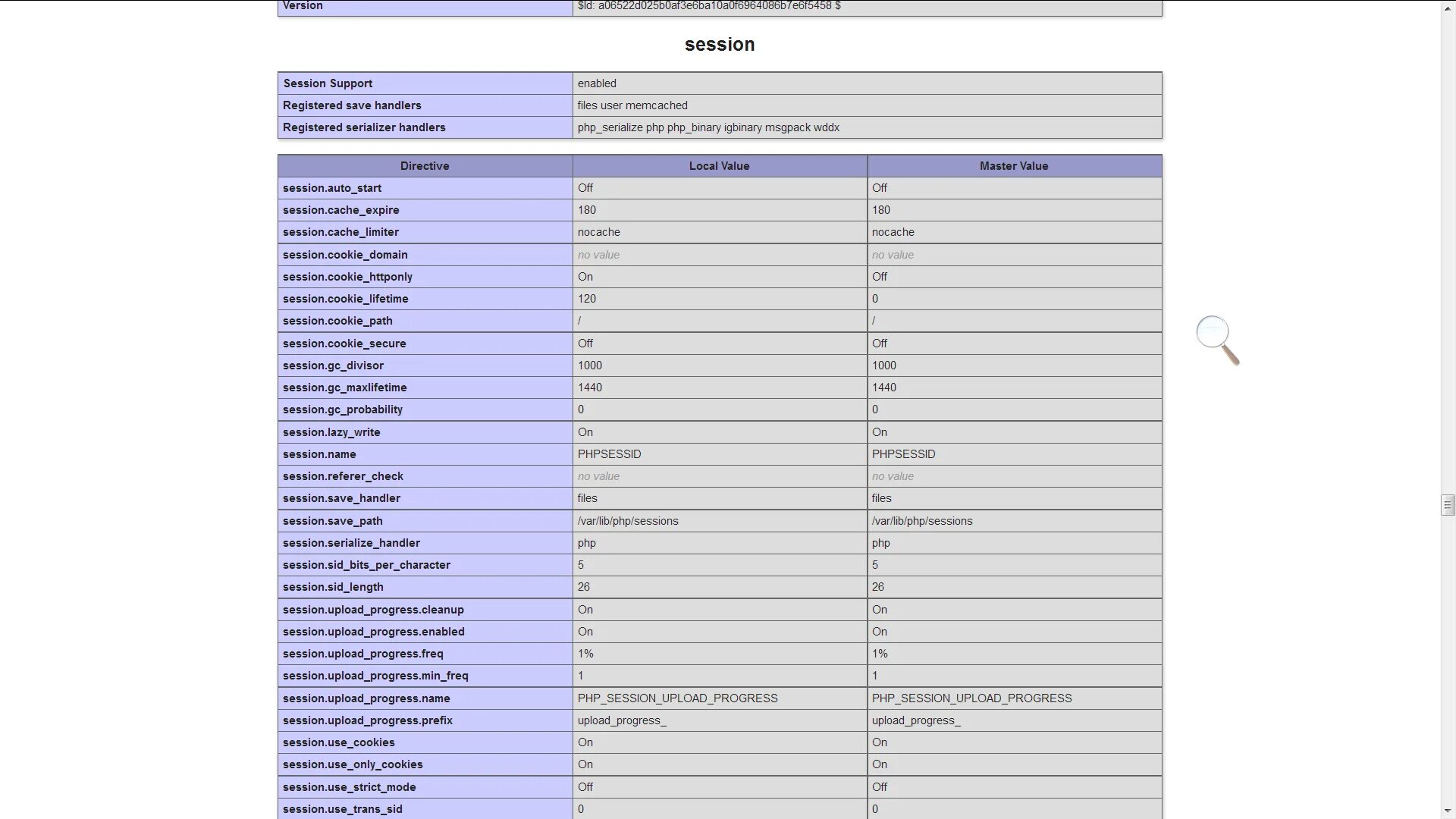Click local value '1%' of upload_progress.freq
Viewport: 1456px width, 819px height.
coord(585,654)
